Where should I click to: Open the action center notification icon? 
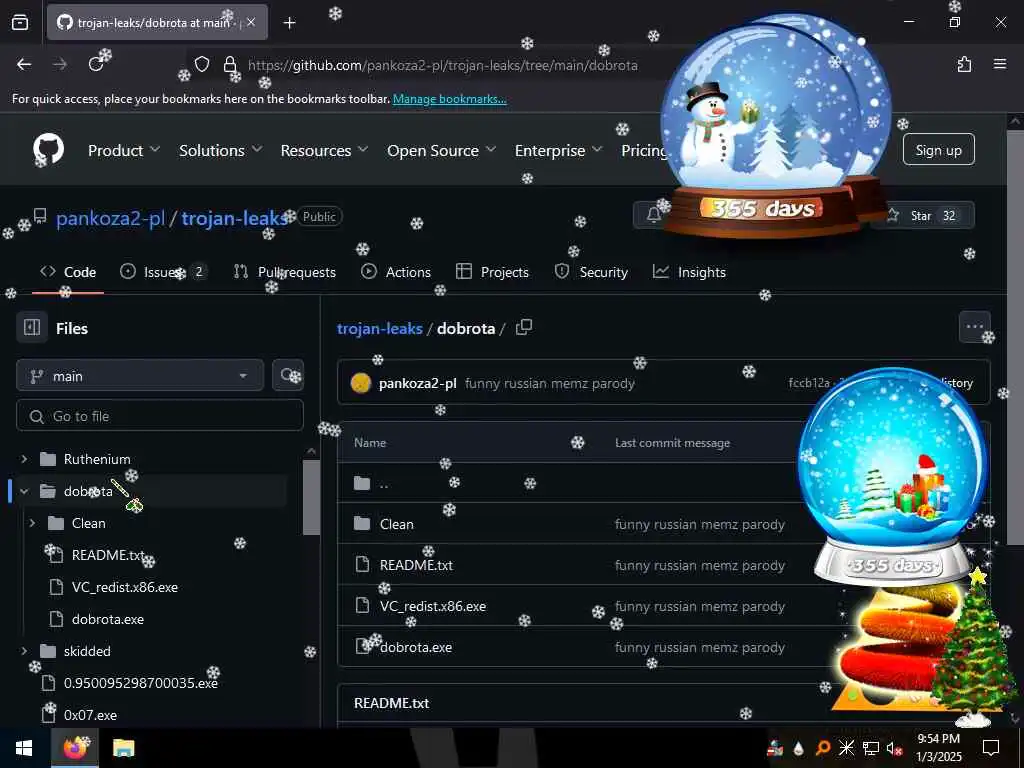pyautogui.click(x=991, y=748)
